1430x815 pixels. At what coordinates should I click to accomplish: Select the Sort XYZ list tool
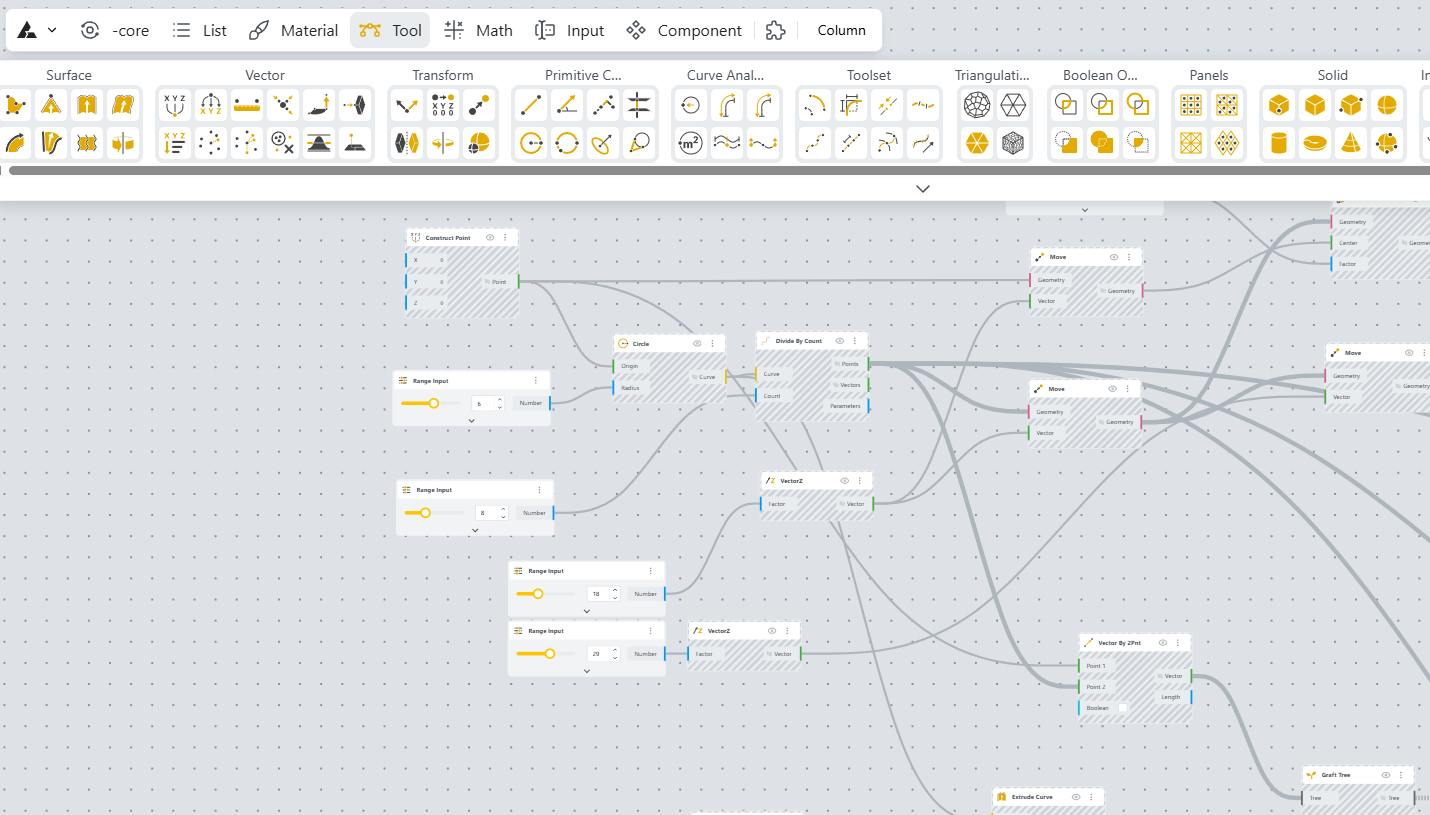click(x=175, y=143)
